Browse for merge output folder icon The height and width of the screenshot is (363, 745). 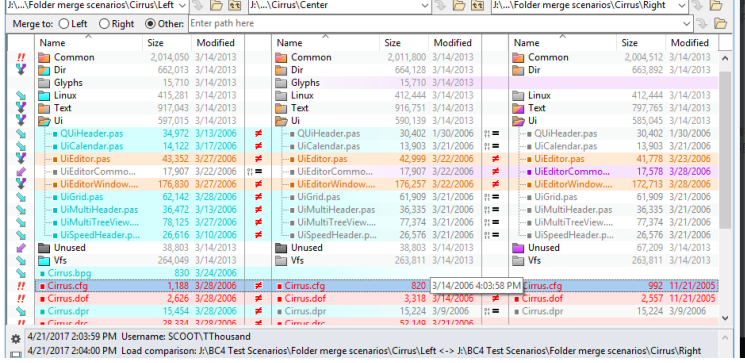click(x=720, y=23)
